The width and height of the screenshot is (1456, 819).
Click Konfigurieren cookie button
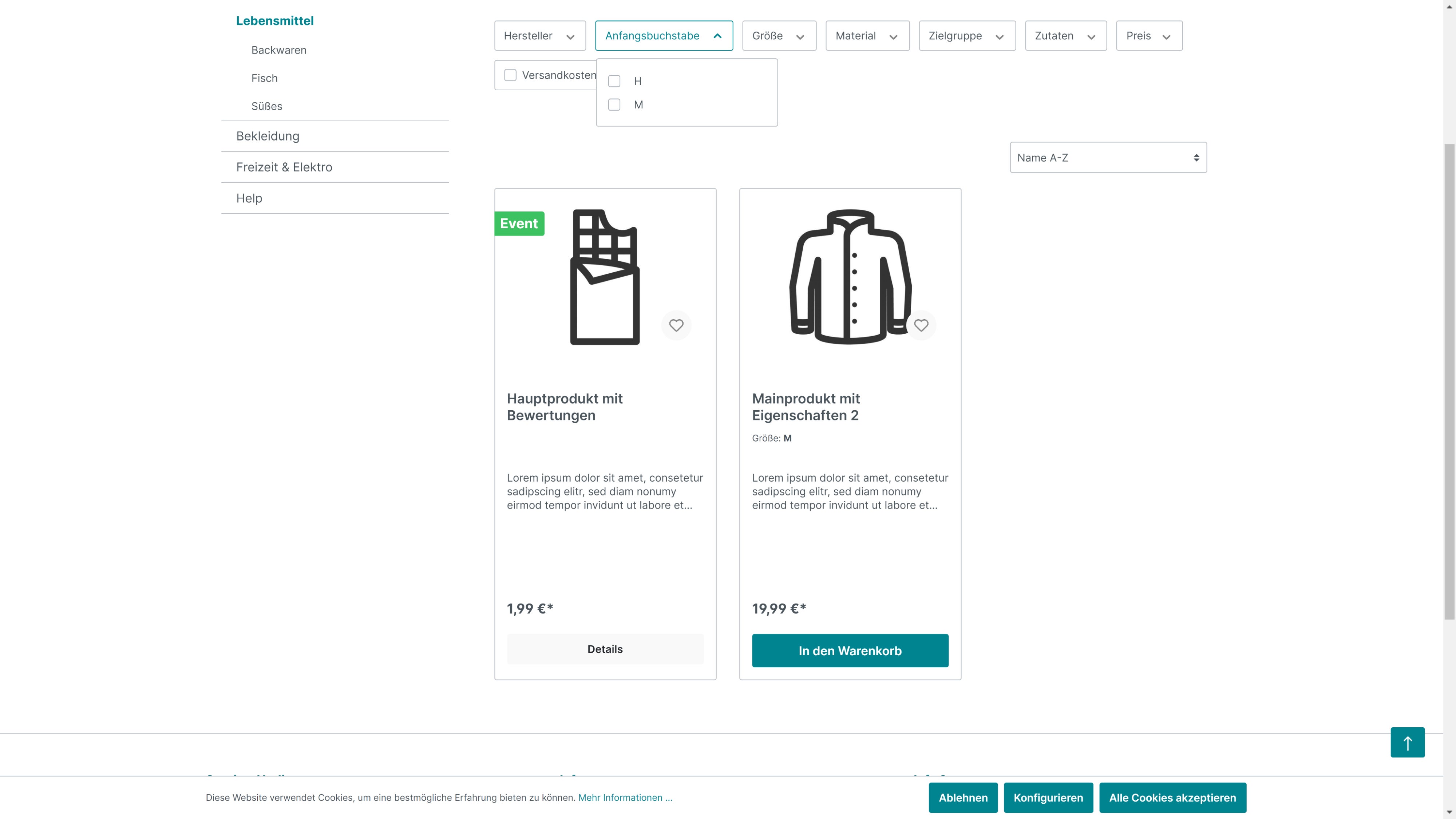pos(1048,798)
